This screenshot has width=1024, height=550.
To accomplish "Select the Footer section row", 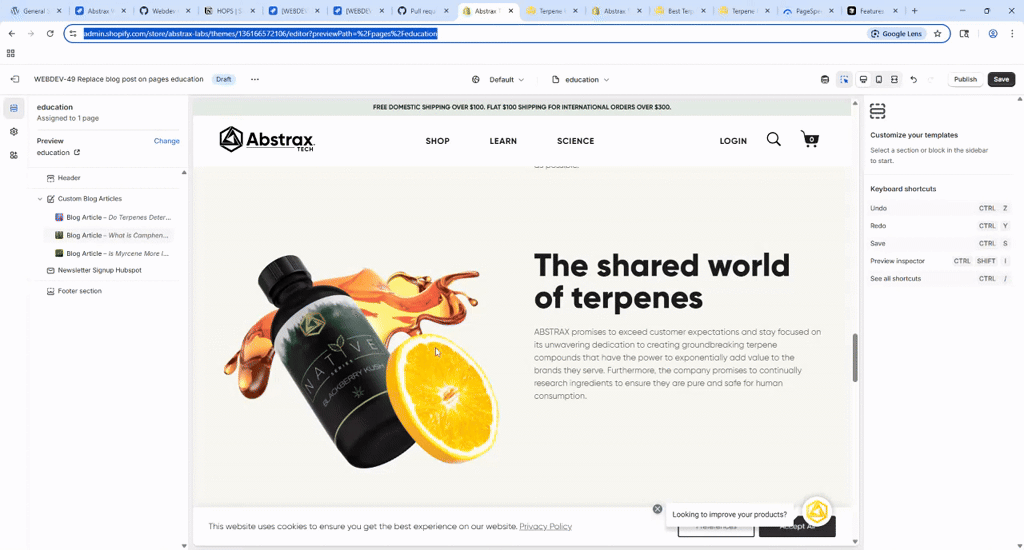I will click(x=80, y=291).
